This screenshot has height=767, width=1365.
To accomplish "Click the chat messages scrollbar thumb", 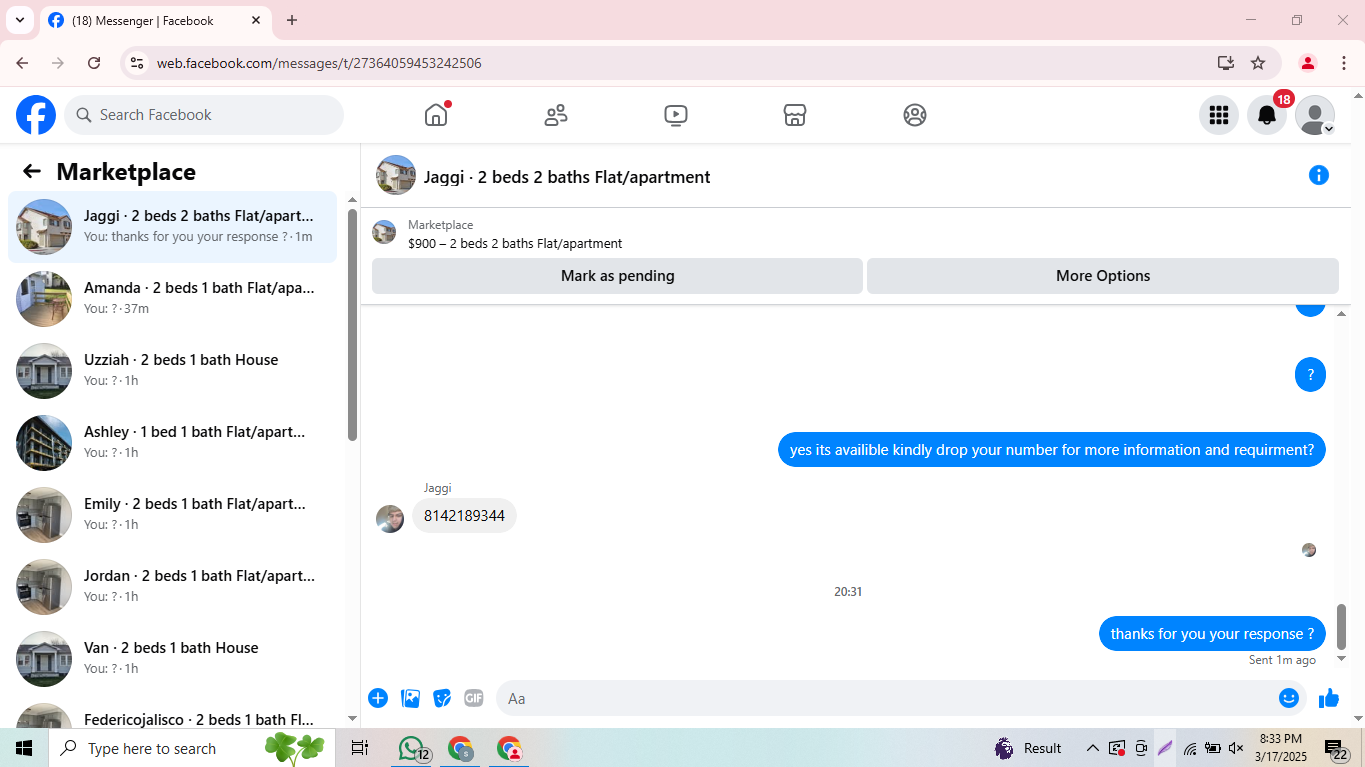I will [x=1342, y=627].
